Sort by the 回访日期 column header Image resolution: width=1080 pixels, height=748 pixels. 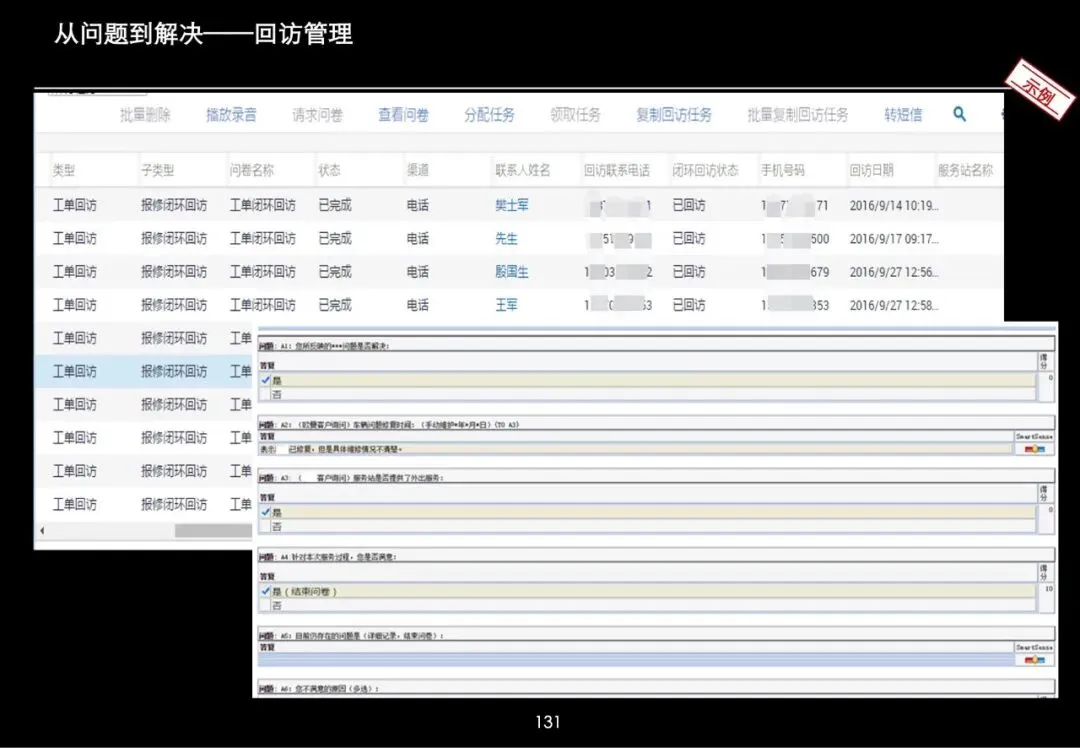(x=871, y=170)
